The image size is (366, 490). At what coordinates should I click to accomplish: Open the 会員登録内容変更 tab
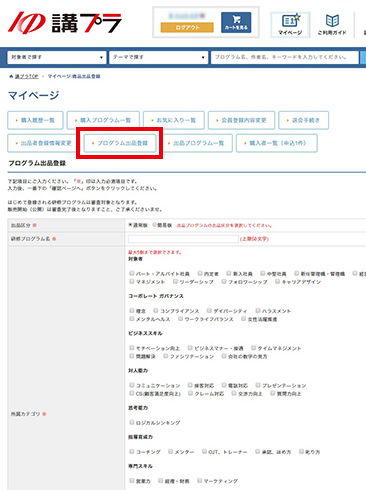tap(241, 120)
